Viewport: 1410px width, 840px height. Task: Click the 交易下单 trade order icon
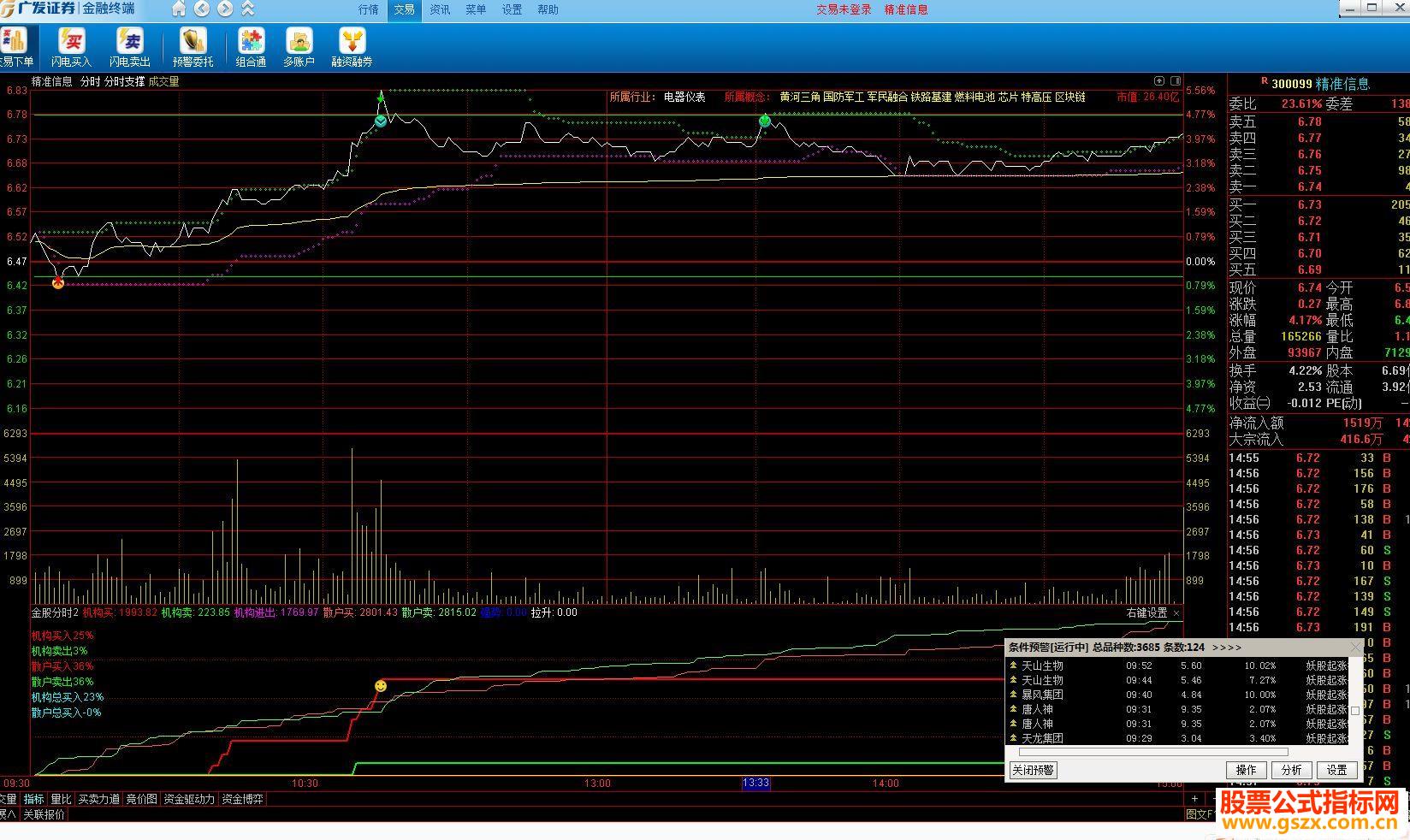click(15, 47)
